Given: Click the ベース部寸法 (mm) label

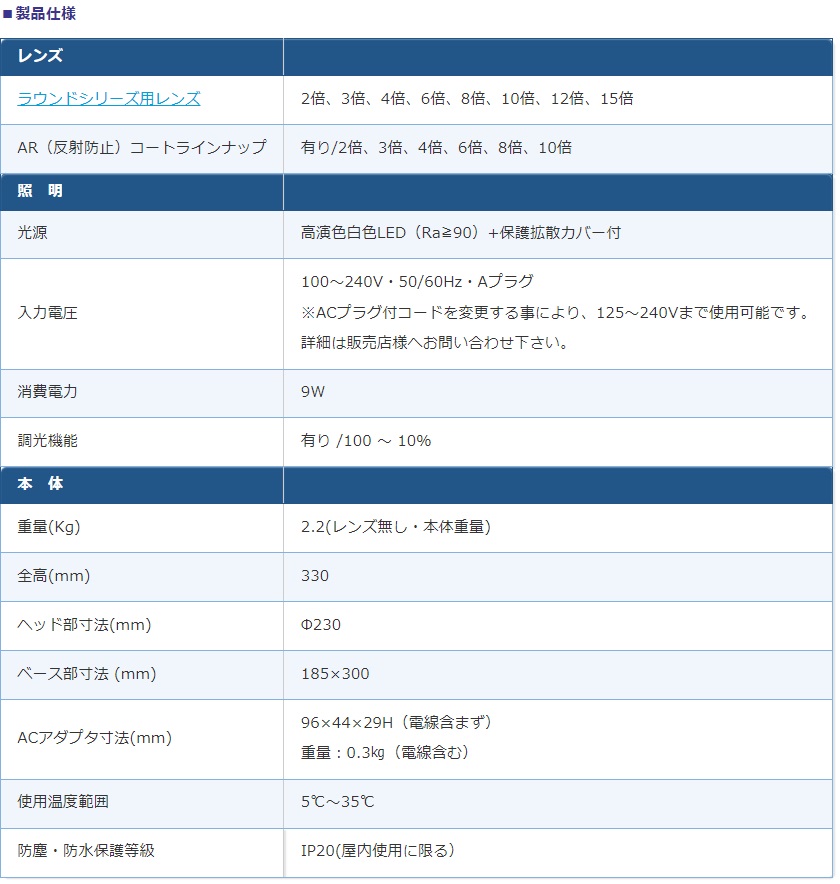Looking at the screenshot, I should click(x=87, y=674).
